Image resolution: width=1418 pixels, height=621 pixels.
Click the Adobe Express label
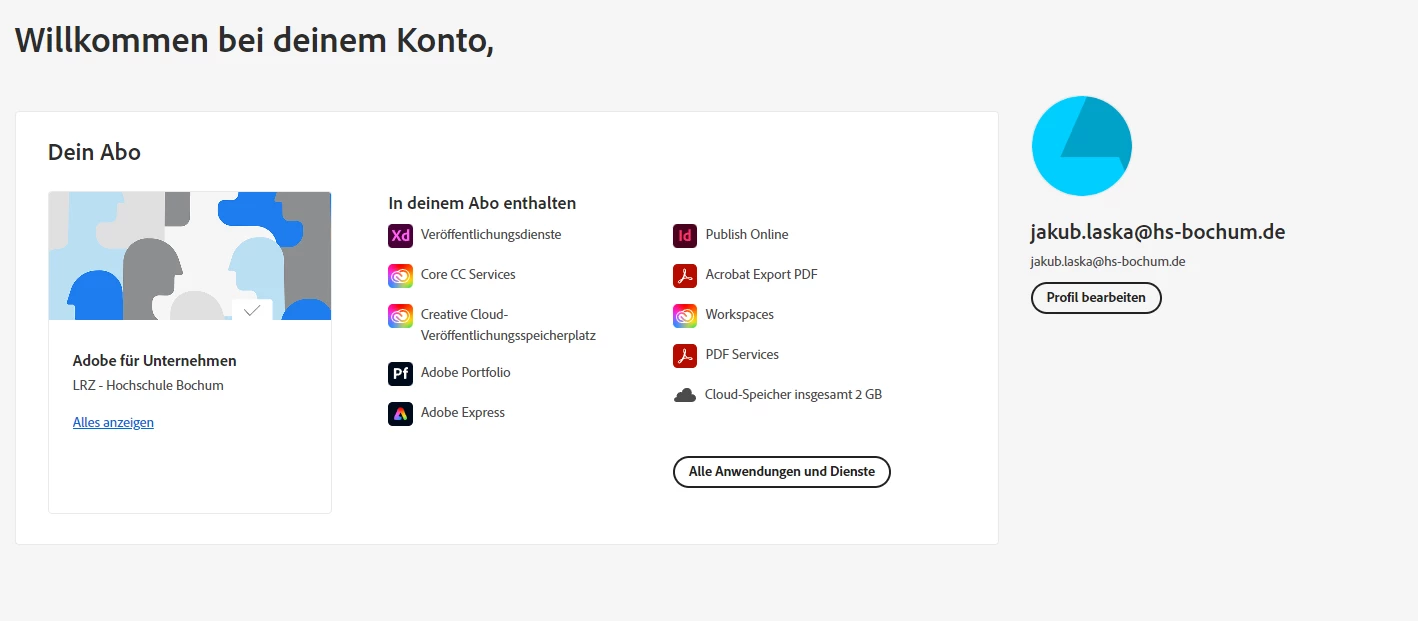pyautogui.click(x=463, y=413)
